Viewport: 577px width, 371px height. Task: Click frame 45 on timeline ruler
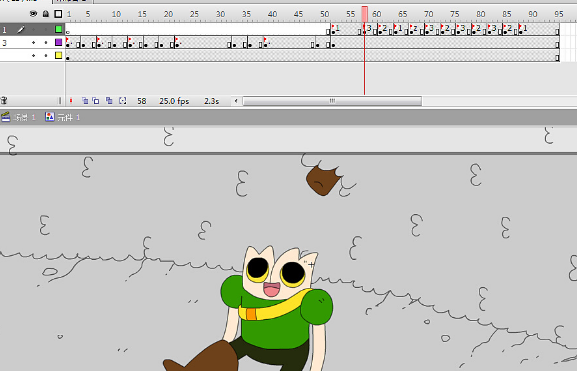[298, 14]
